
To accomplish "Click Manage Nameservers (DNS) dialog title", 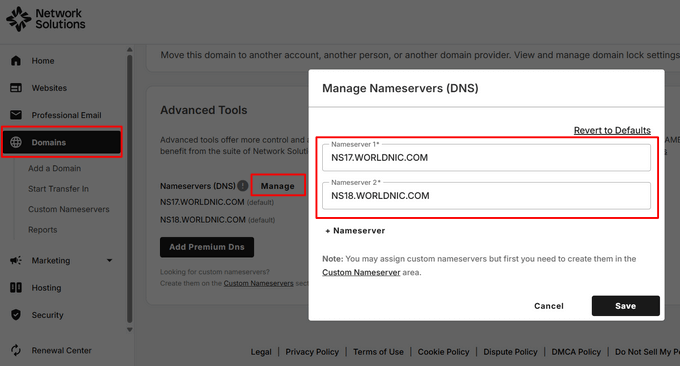I will [x=400, y=88].
